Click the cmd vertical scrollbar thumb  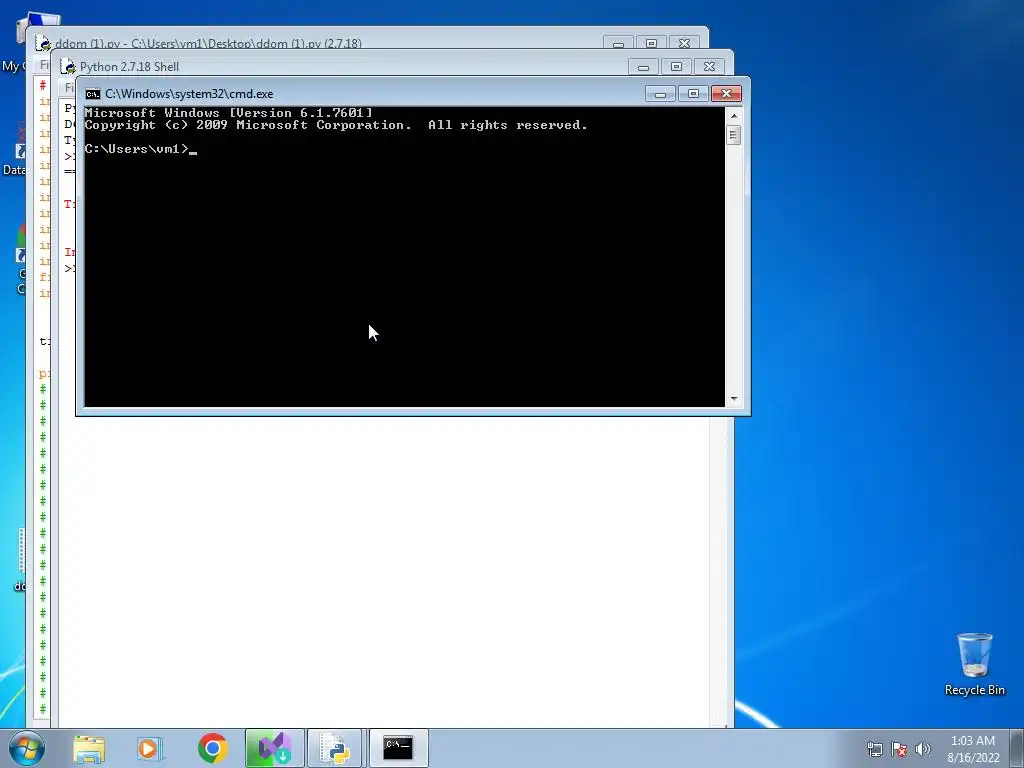coord(733,135)
